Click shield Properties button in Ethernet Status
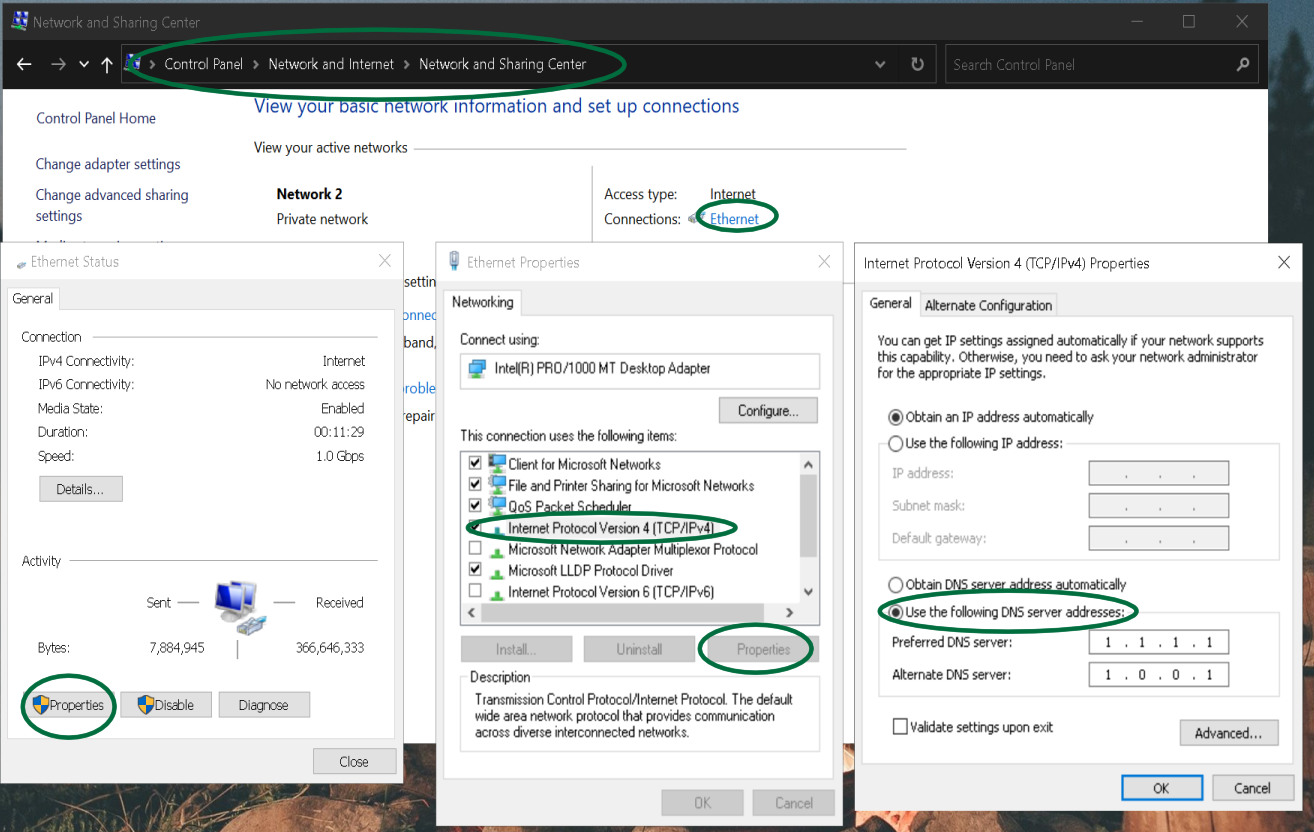Screen dimensions: 1314x832 [68, 705]
